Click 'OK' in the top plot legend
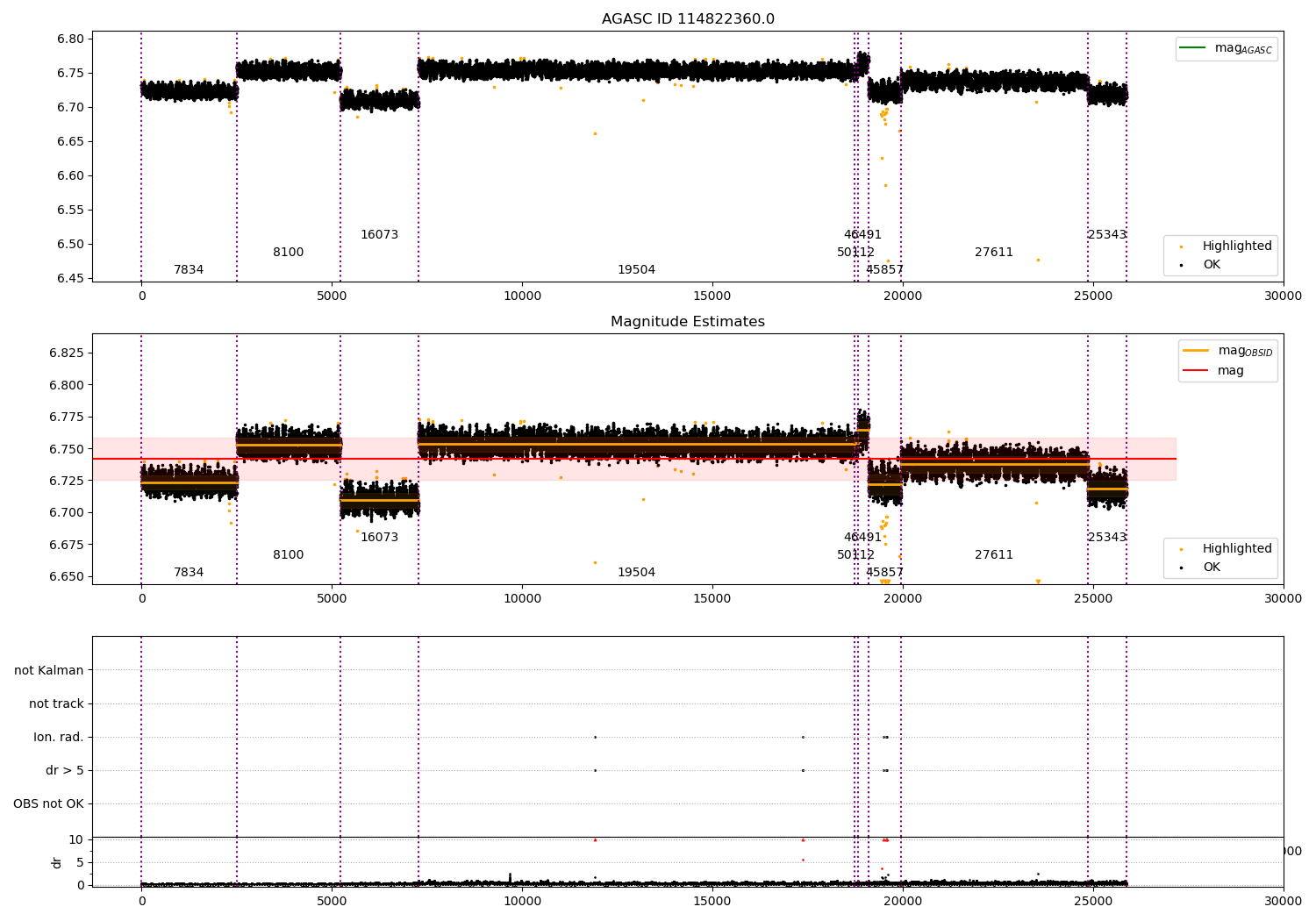1316x921 pixels. [x=1212, y=265]
